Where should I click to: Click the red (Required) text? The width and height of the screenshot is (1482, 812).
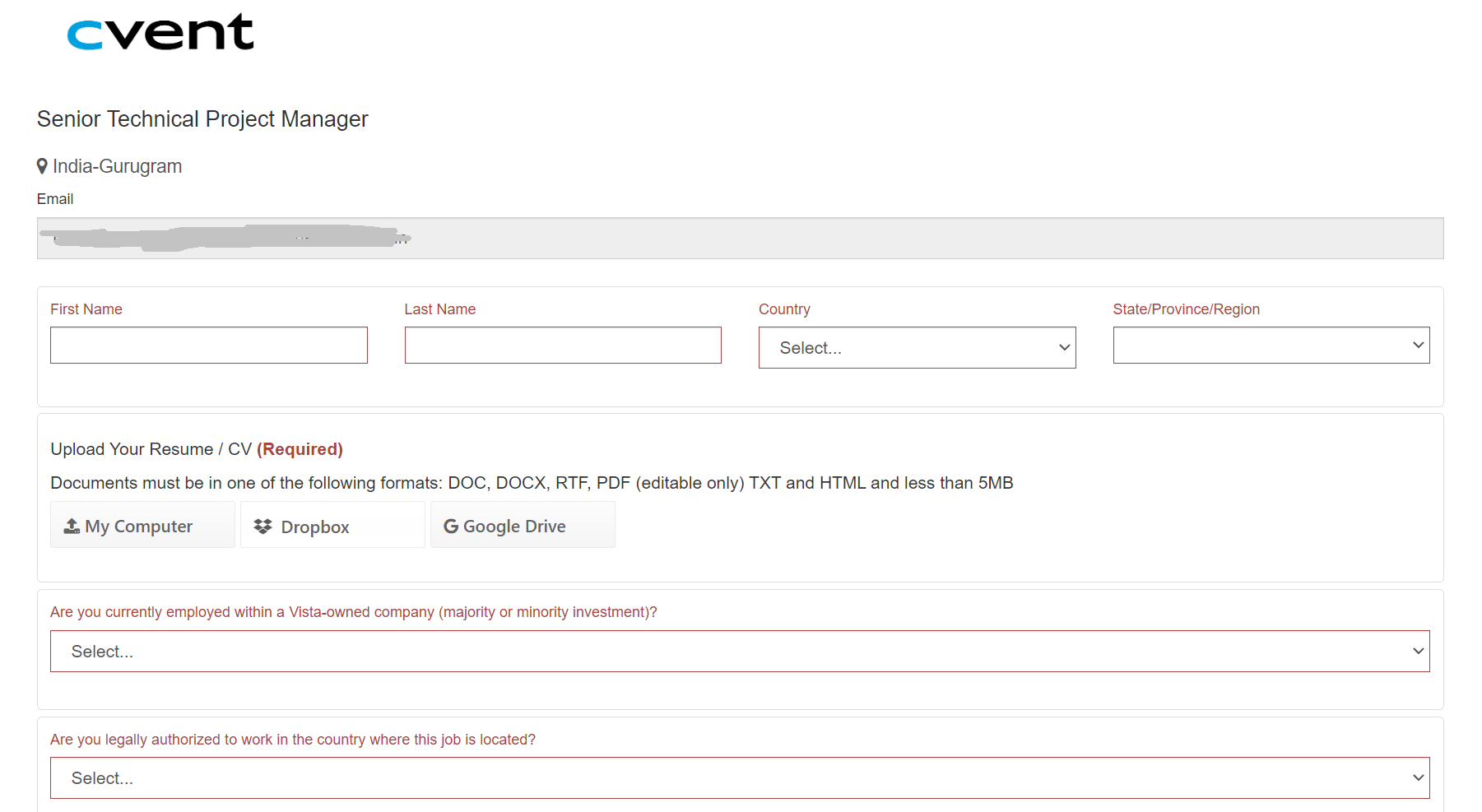point(300,449)
